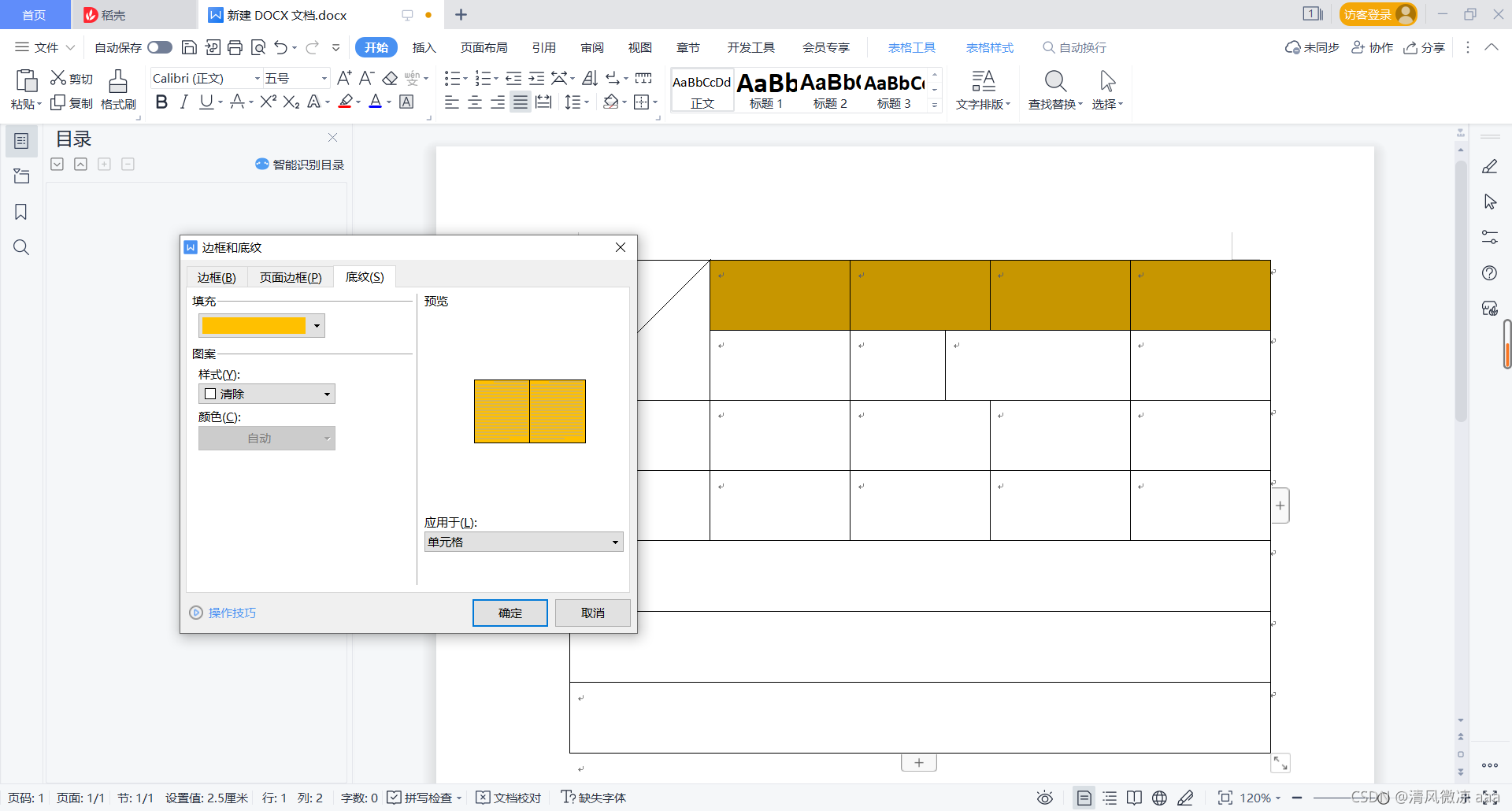Open the 文件 menu dropdown
1512x811 pixels.
46,47
